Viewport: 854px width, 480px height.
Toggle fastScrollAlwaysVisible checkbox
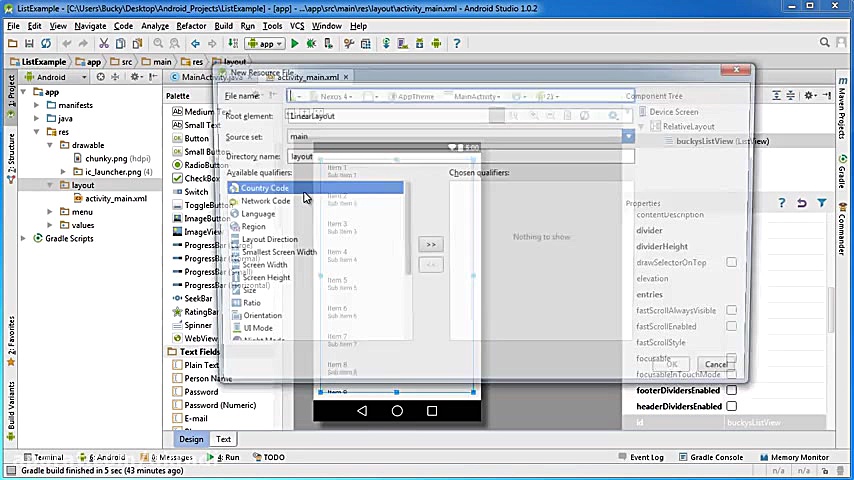[731, 310]
